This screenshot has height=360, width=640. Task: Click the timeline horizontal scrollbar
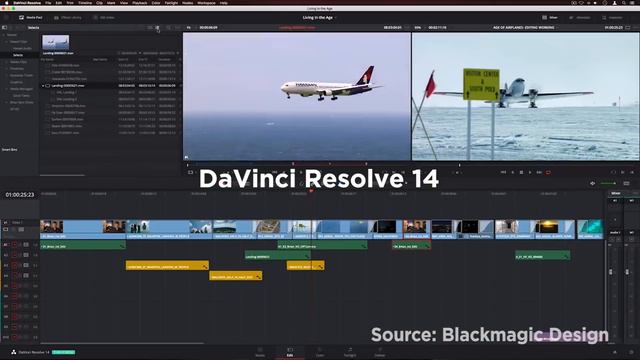[x=122, y=343]
